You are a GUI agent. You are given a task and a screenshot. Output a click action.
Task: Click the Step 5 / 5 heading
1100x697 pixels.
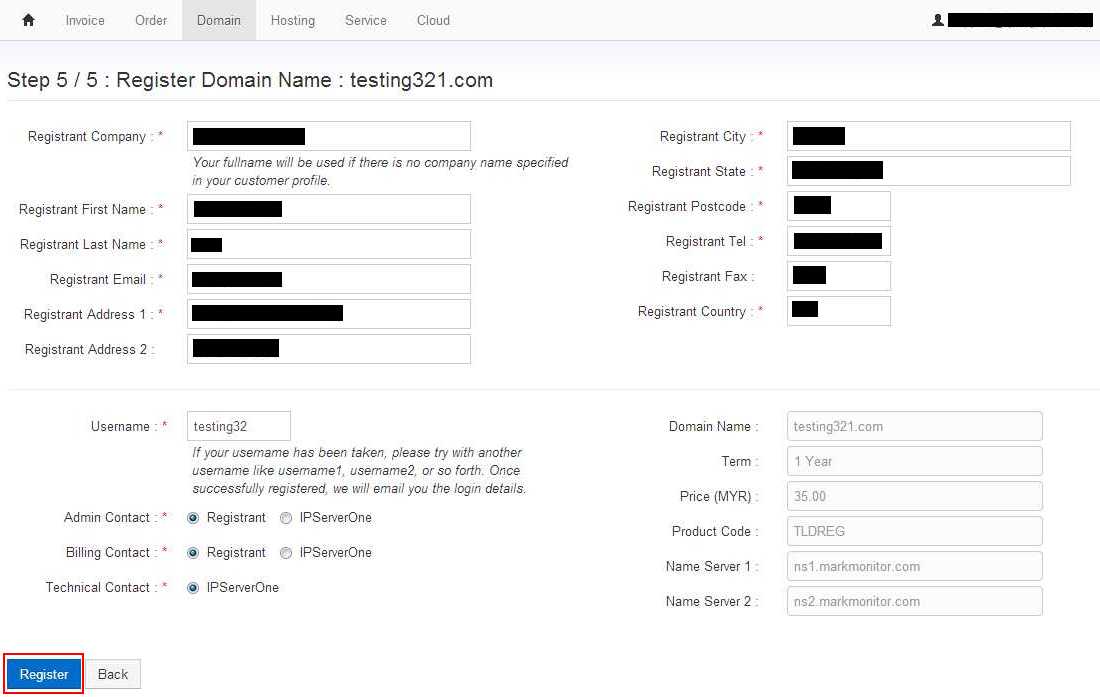pos(250,80)
